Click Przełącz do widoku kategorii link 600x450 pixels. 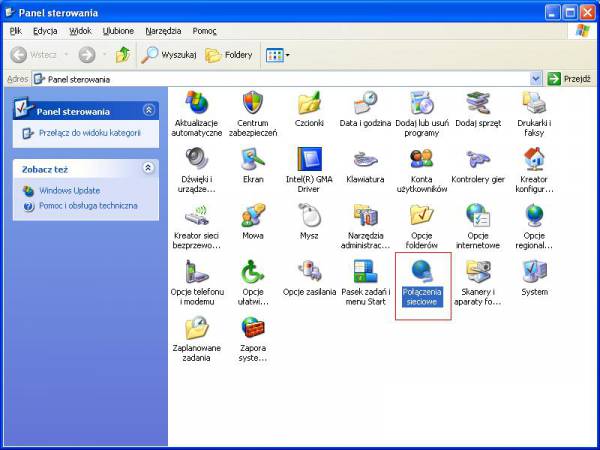pyautogui.click(x=90, y=133)
